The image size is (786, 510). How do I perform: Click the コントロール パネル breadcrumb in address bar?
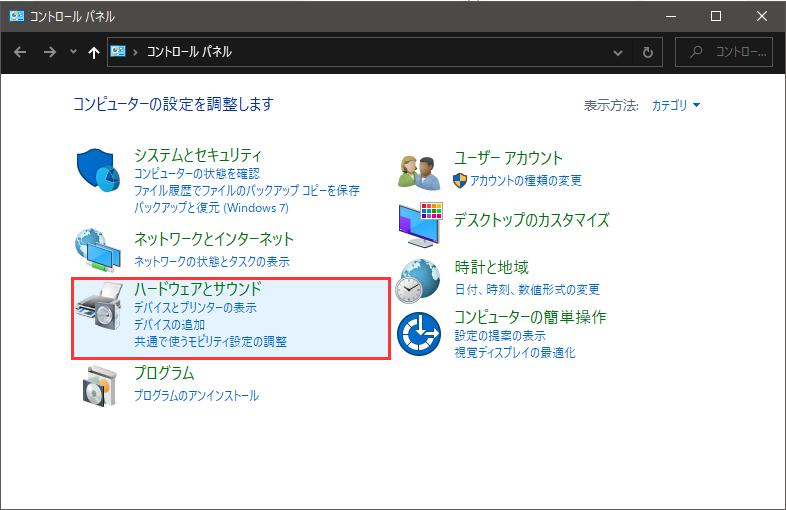(x=189, y=52)
